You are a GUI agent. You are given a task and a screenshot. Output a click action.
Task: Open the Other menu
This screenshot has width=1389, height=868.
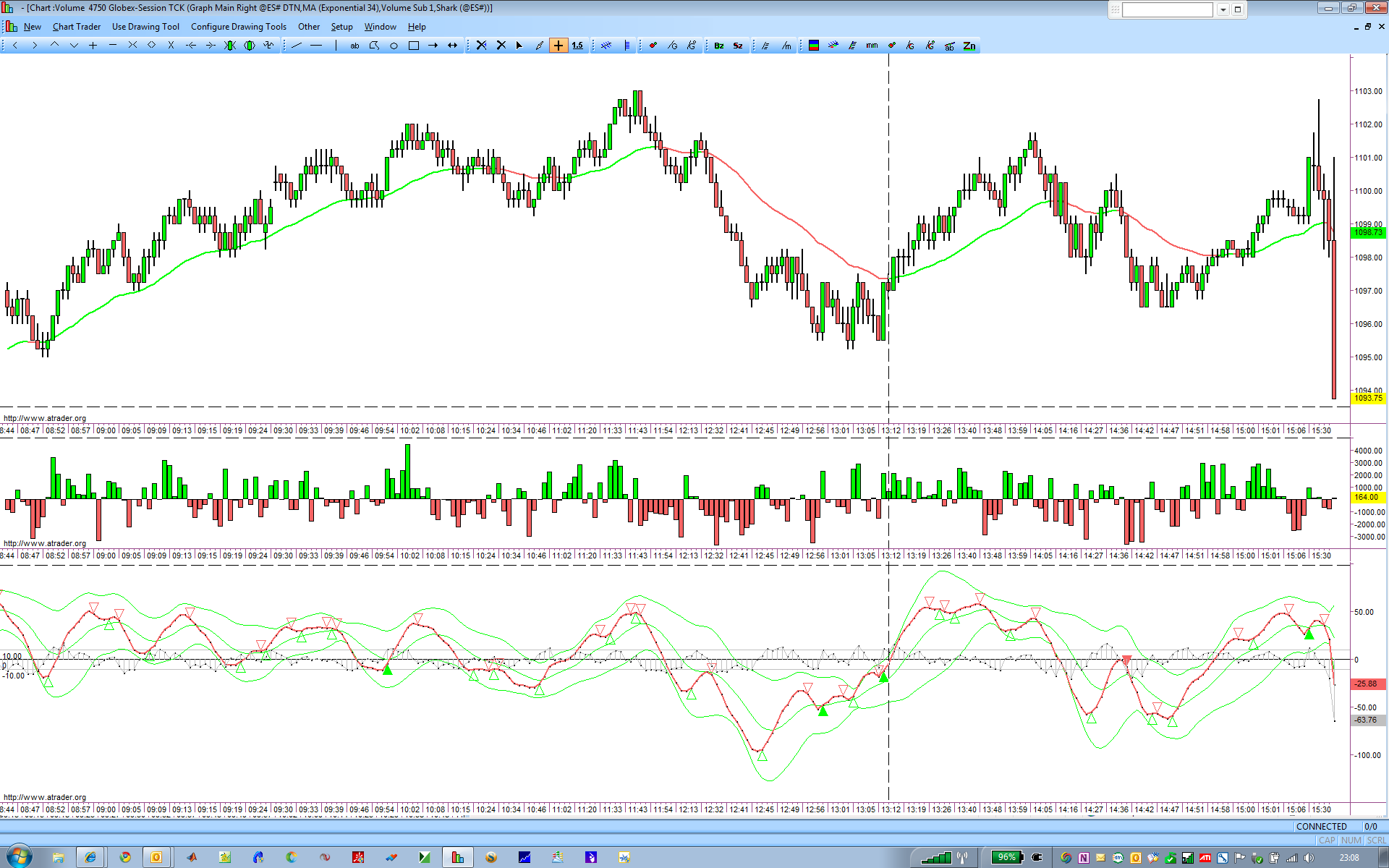[309, 27]
